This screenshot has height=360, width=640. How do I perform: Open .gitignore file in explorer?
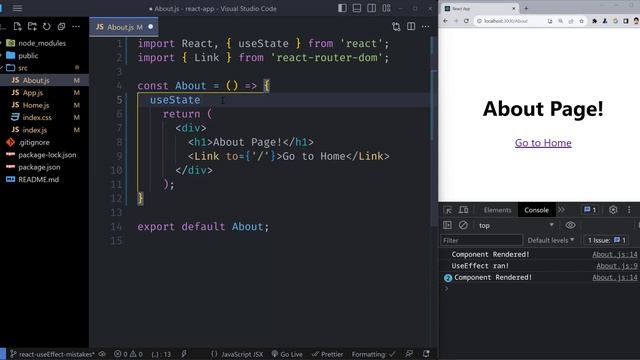tap(33, 142)
